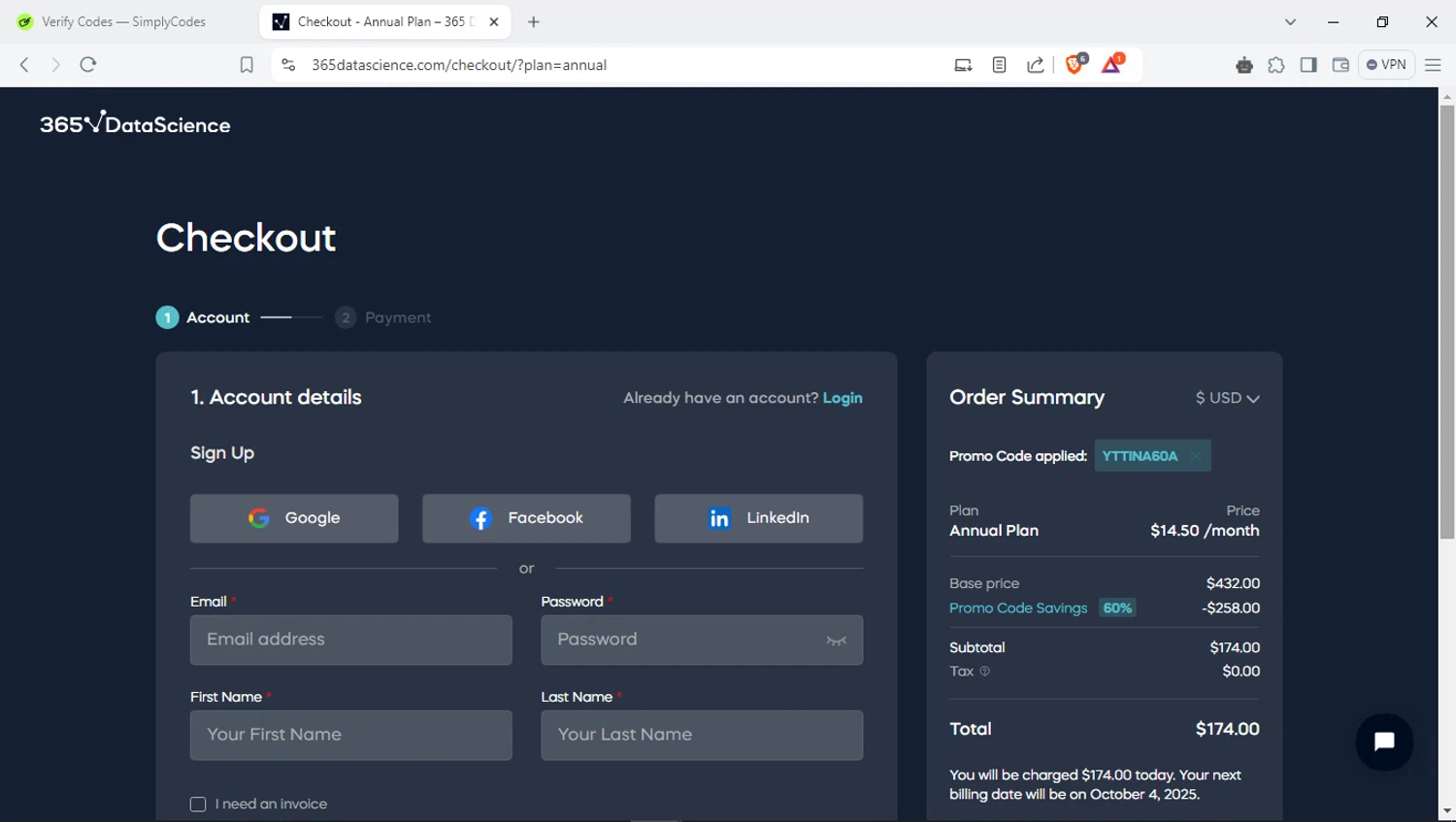Sign up with LinkedIn
Viewport: 1456px width, 822px height.
pyautogui.click(x=758, y=518)
